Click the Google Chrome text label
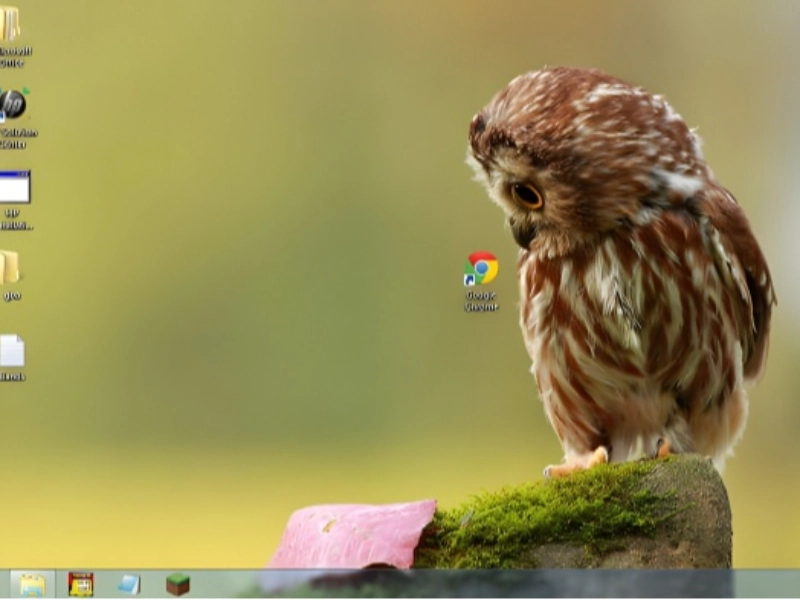 pyautogui.click(x=481, y=300)
